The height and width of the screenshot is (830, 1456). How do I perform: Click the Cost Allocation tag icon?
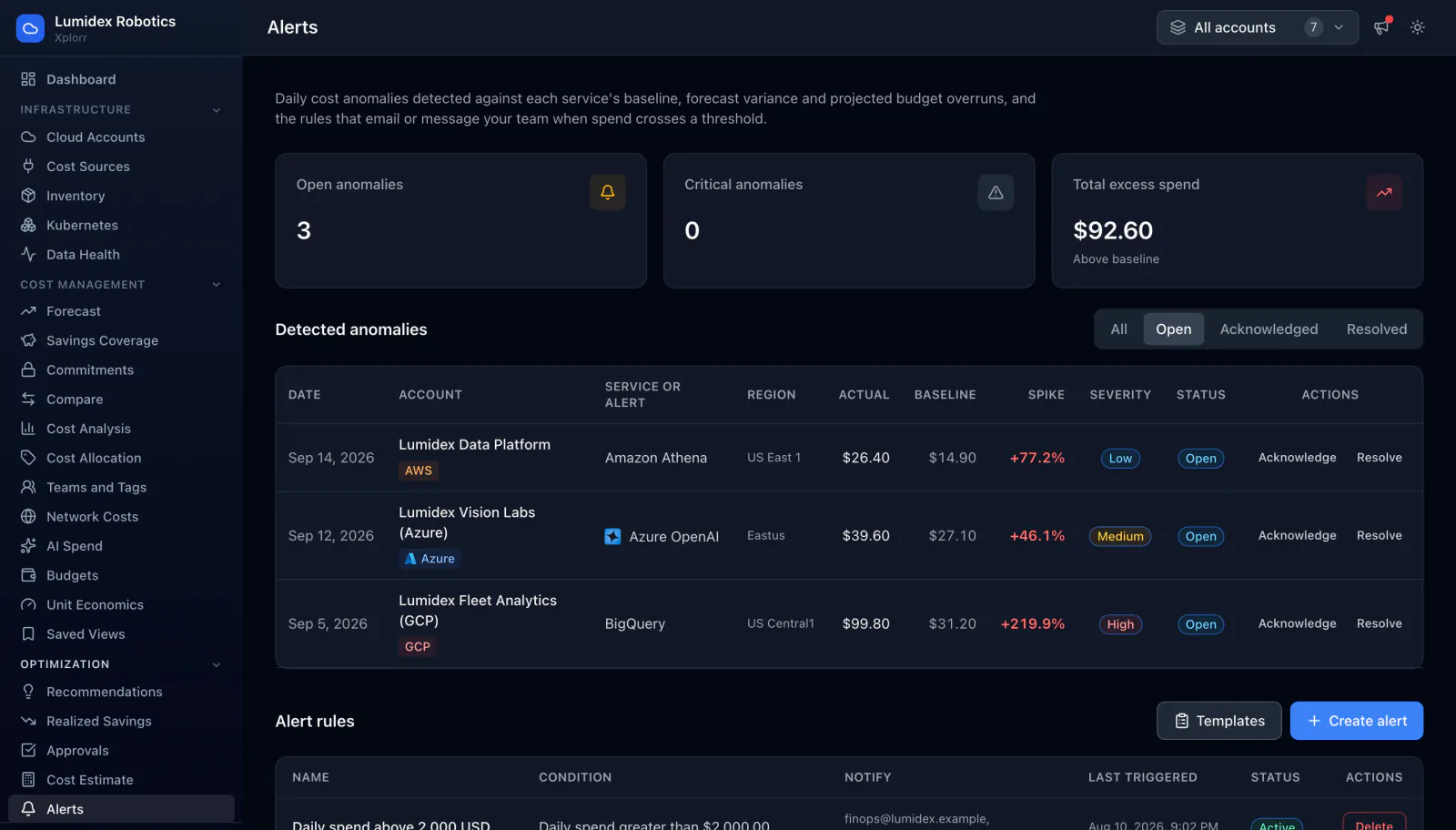click(28, 458)
